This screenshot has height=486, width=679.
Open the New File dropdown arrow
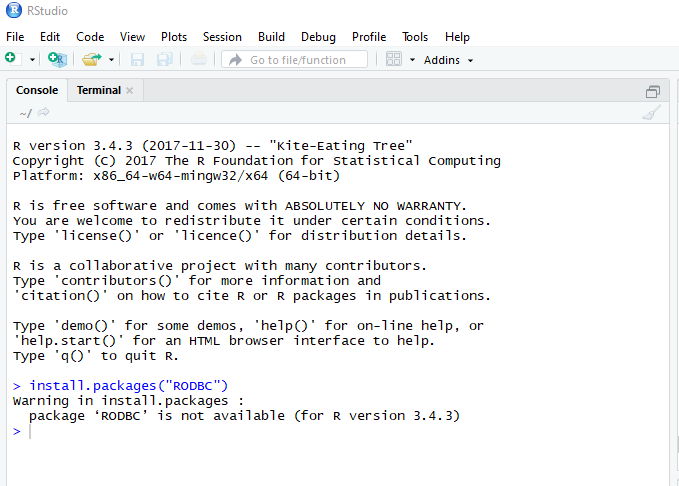pyautogui.click(x=32, y=60)
